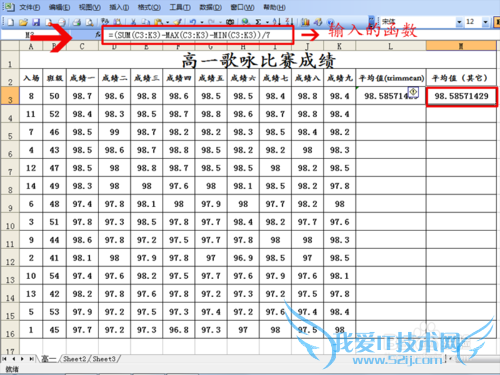Click the error smart tag in L3

(413, 92)
